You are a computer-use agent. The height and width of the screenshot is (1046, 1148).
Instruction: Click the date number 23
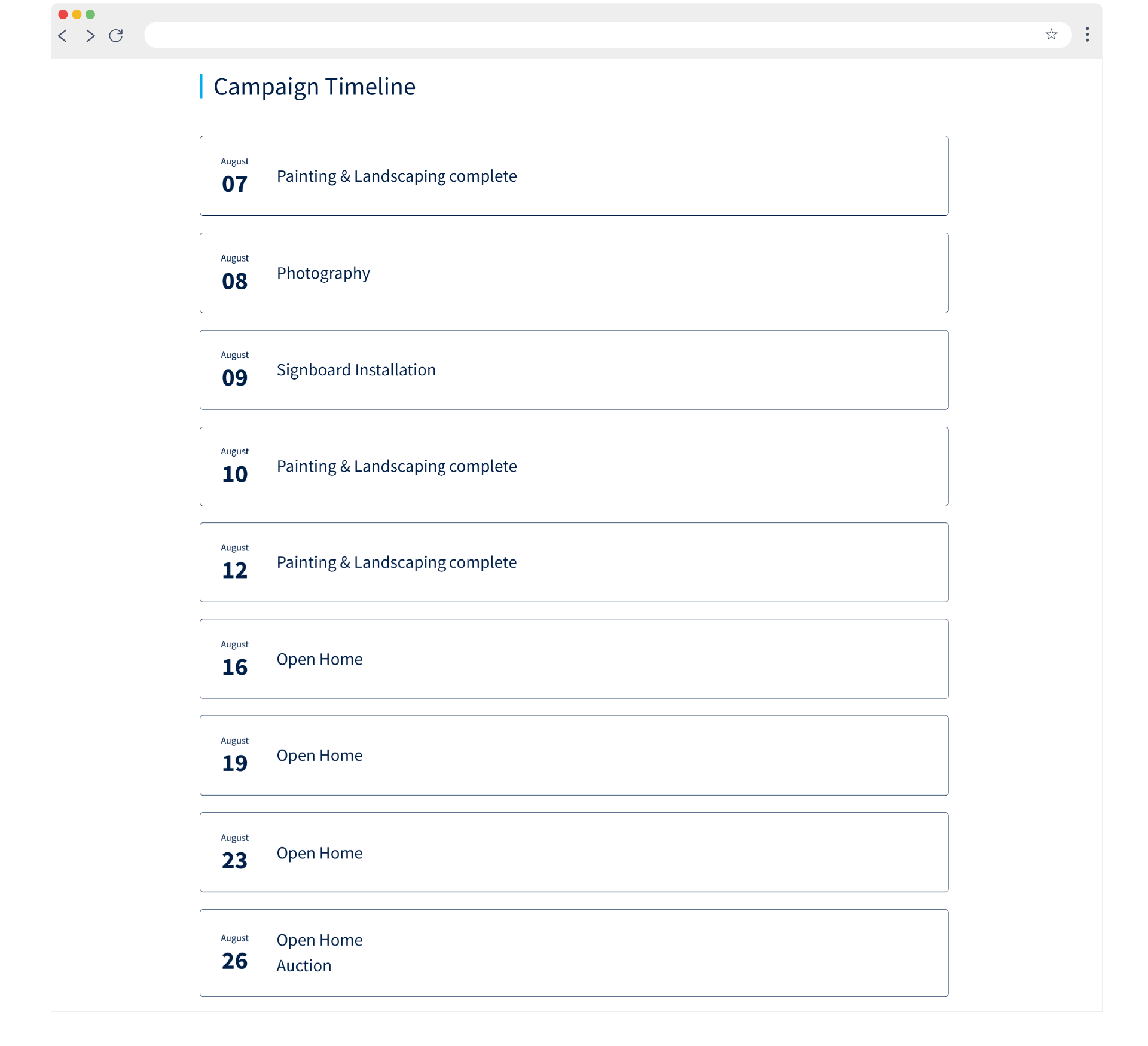(234, 861)
